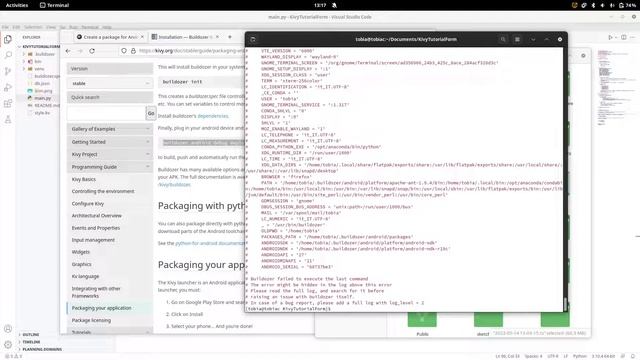The width and height of the screenshot is (640, 360).
Task: Open the Extensions view in VS Code
Action: point(8,103)
